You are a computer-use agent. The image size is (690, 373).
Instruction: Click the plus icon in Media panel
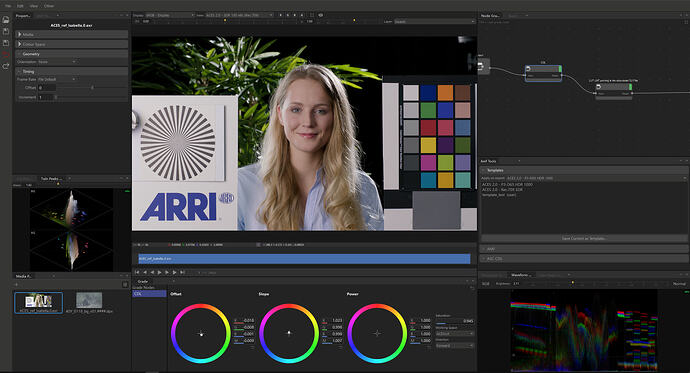[x=16, y=285]
